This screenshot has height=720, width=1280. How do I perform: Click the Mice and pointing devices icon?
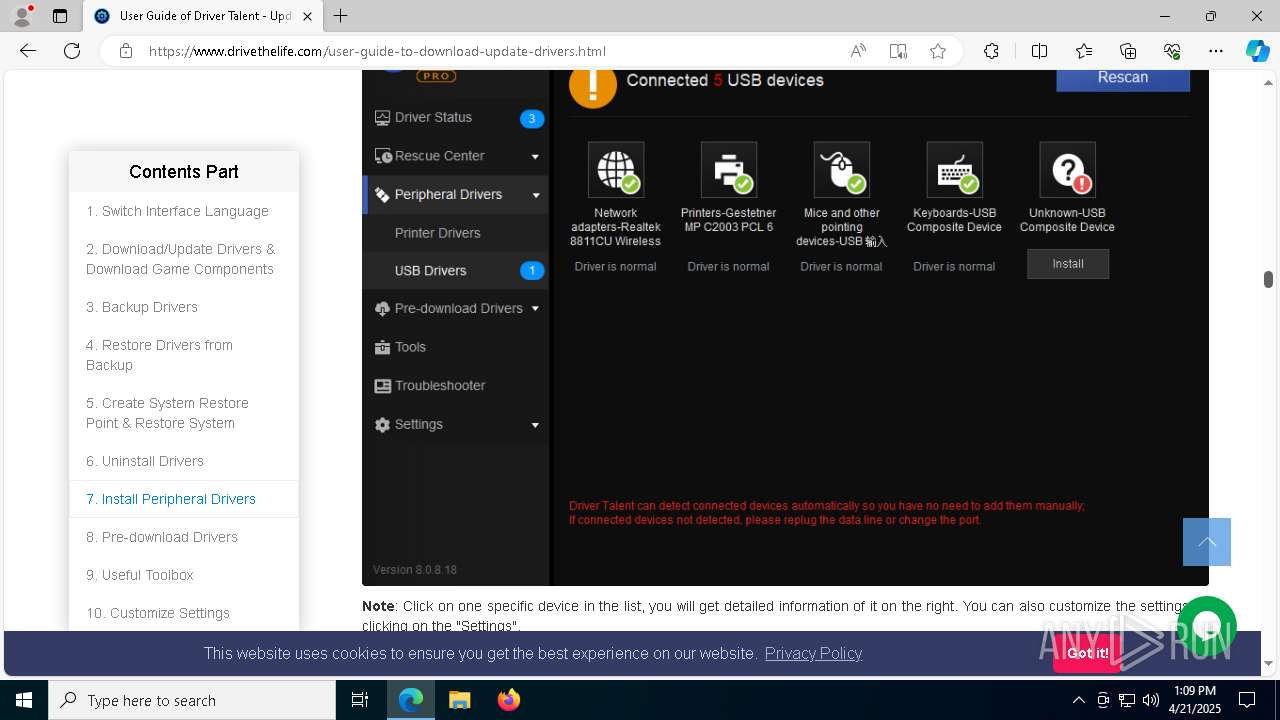click(x=842, y=169)
